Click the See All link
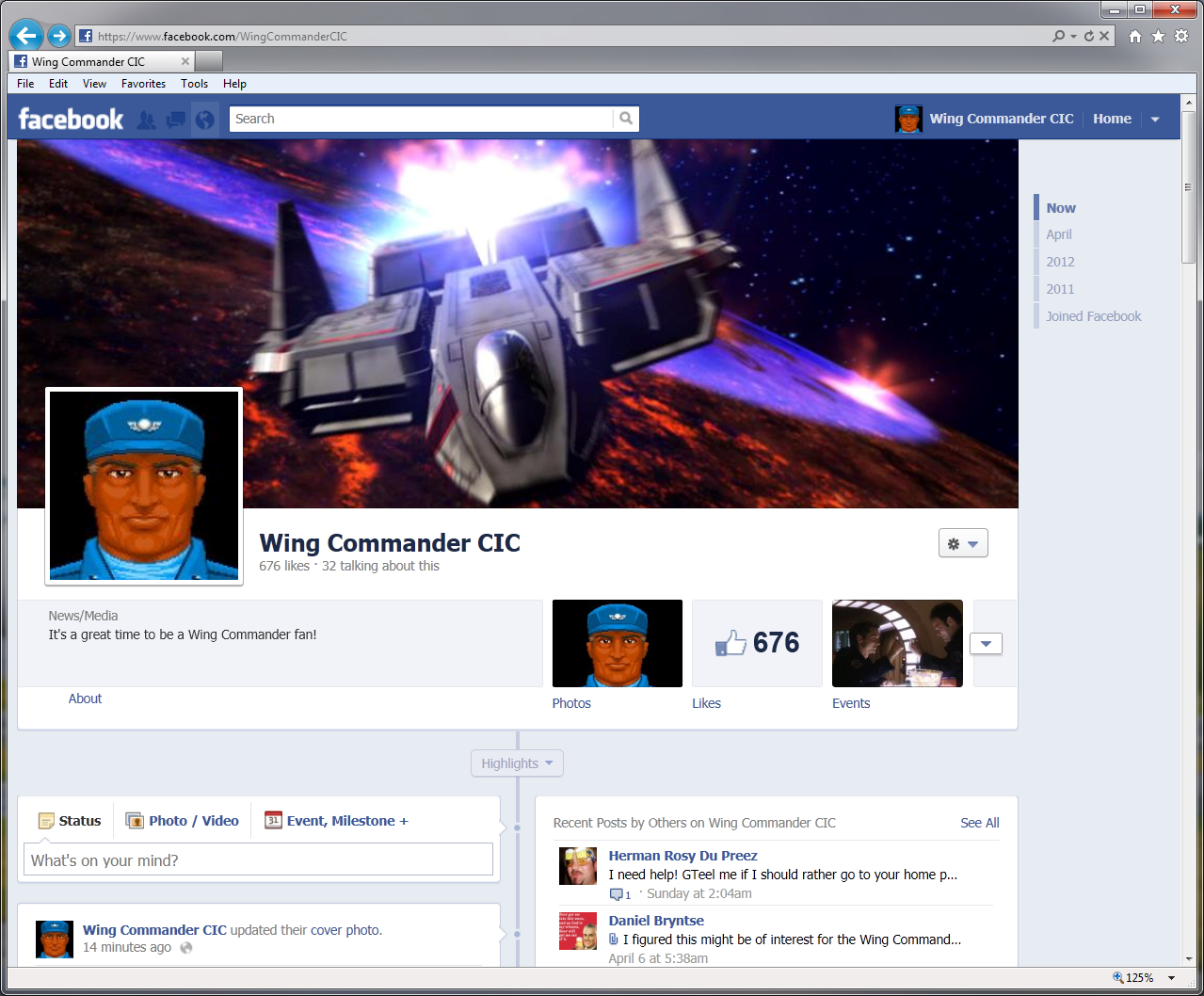Image resolution: width=1204 pixels, height=996 pixels. tap(979, 823)
